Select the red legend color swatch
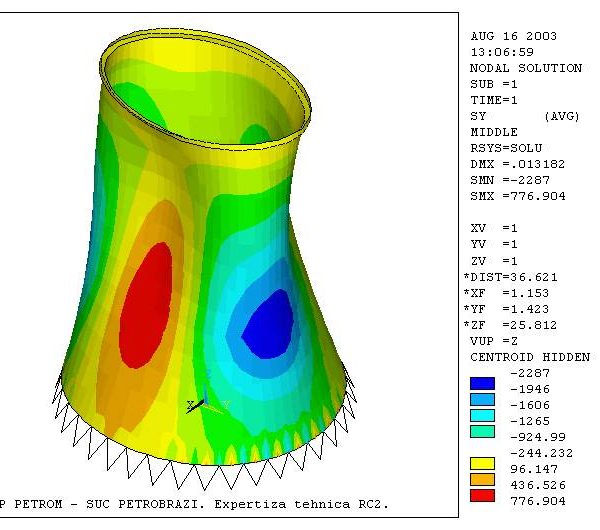 pos(482,493)
